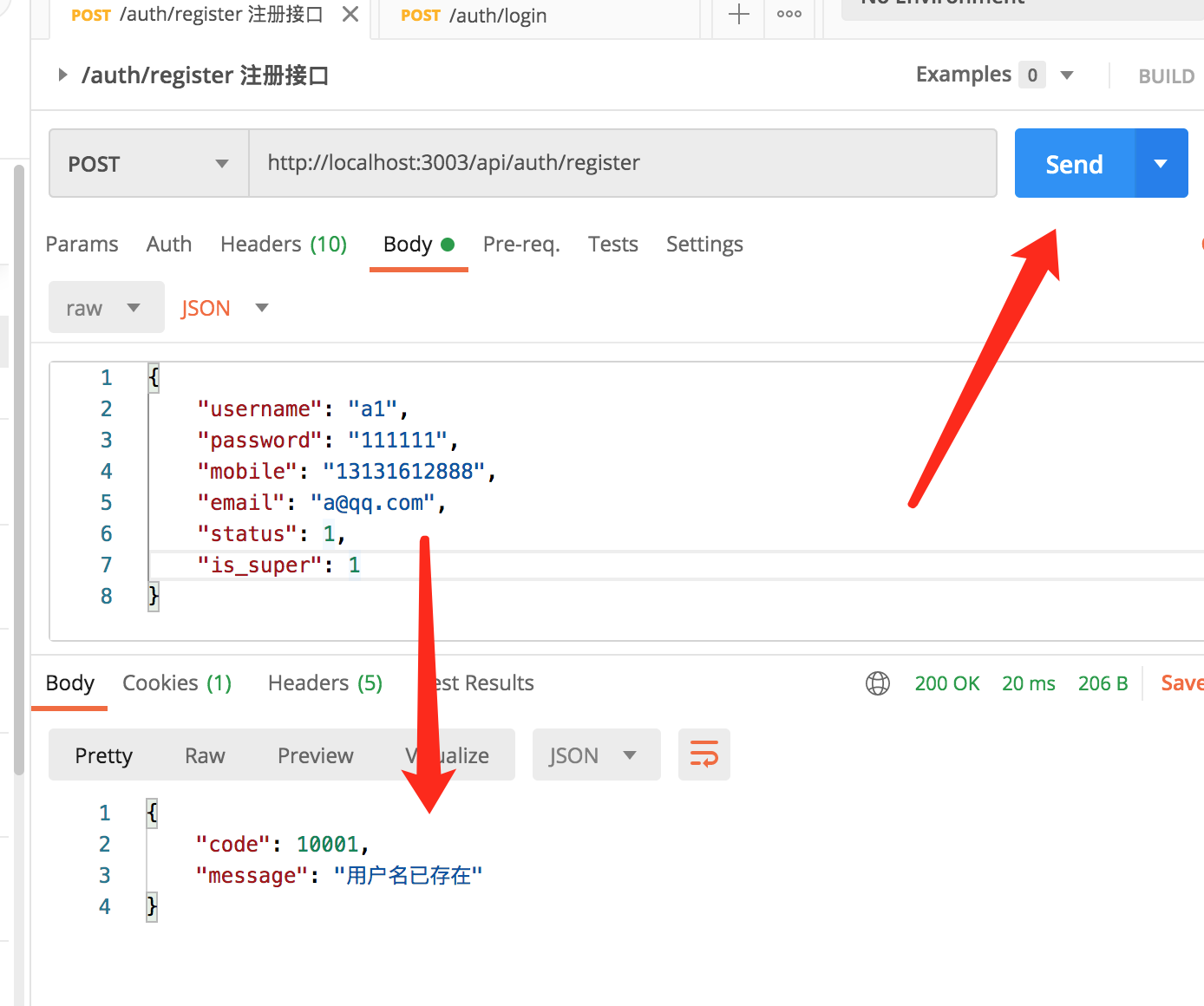Screen dimensions: 1204x1006
Task: Select the Visualize response view
Action: click(448, 755)
